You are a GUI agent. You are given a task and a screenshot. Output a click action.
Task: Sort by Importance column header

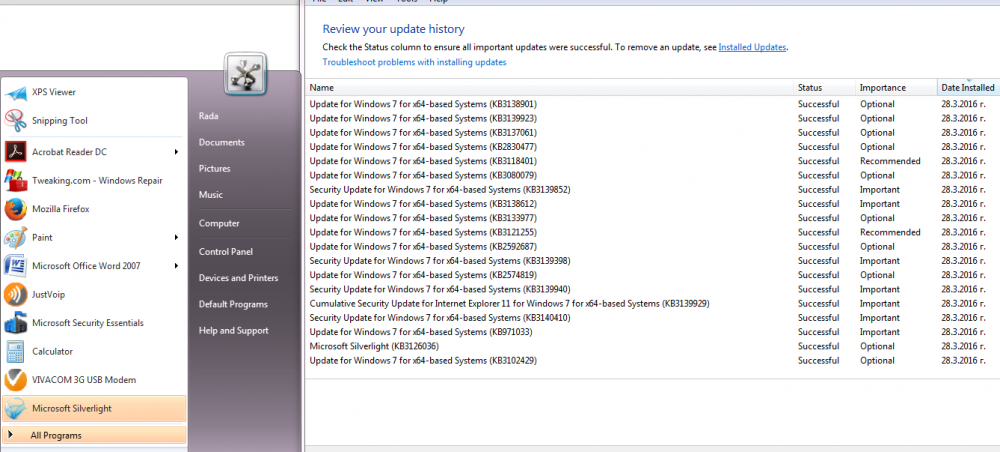click(x=896, y=88)
